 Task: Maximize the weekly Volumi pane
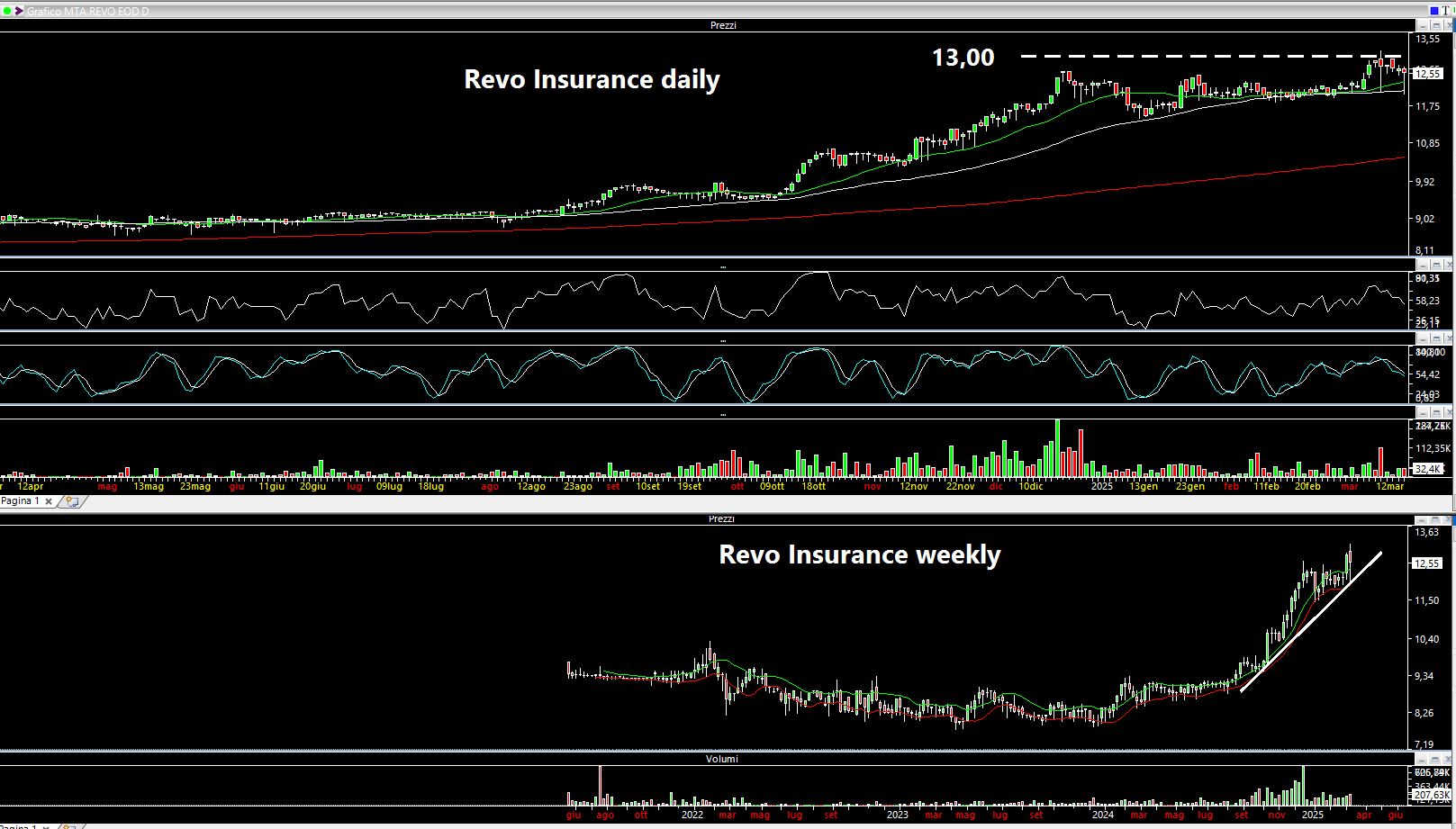coord(1435,760)
